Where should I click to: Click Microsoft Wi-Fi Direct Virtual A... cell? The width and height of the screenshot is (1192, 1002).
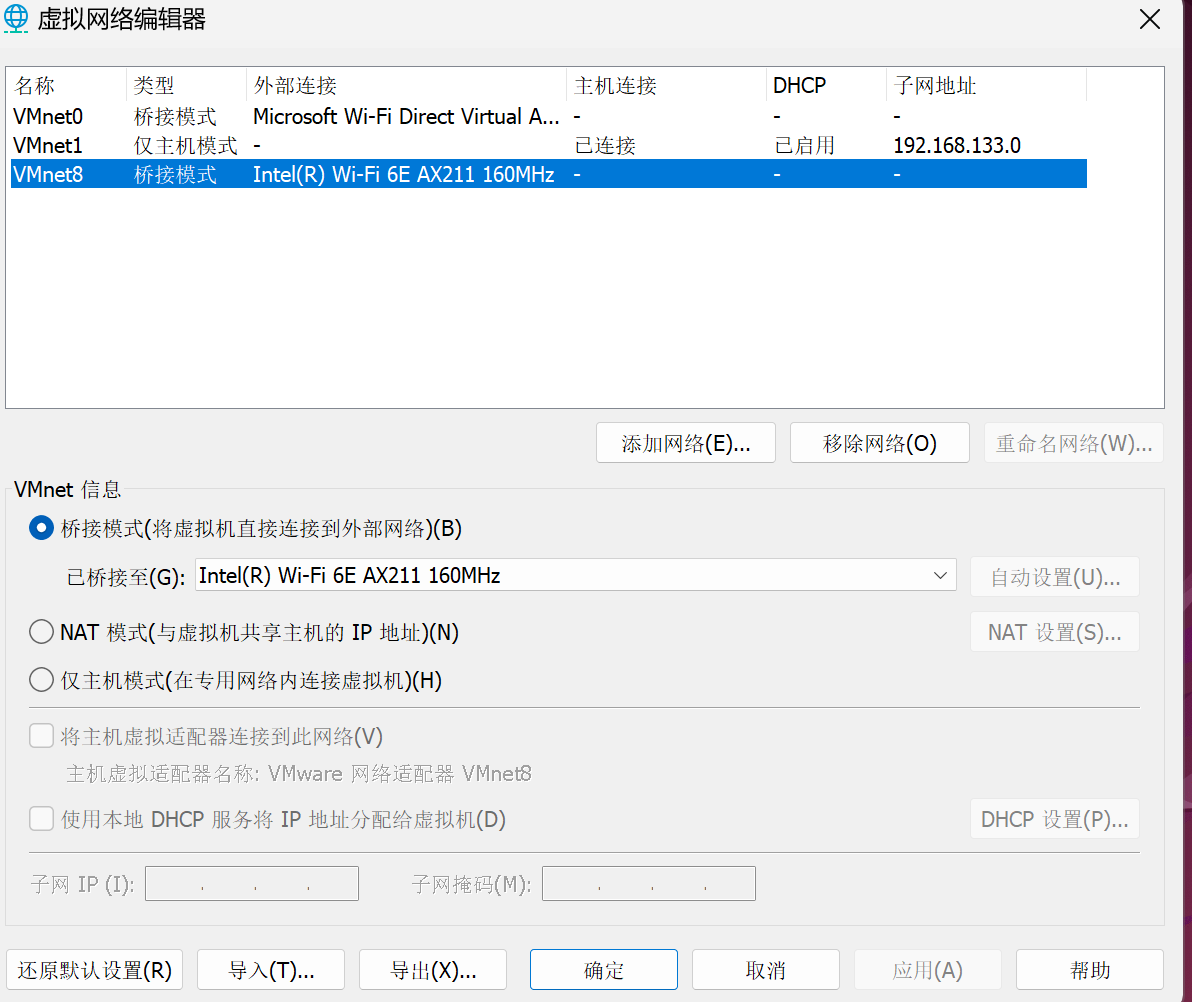(406, 116)
